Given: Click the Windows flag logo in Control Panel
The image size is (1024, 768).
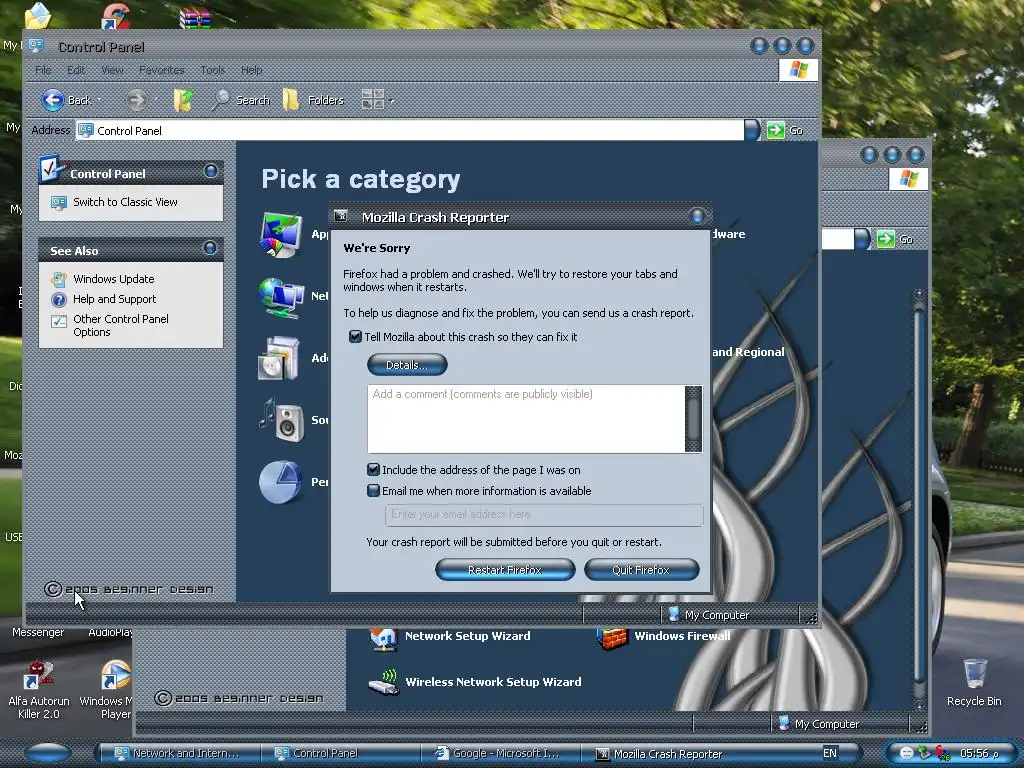Looking at the screenshot, I should [798, 70].
